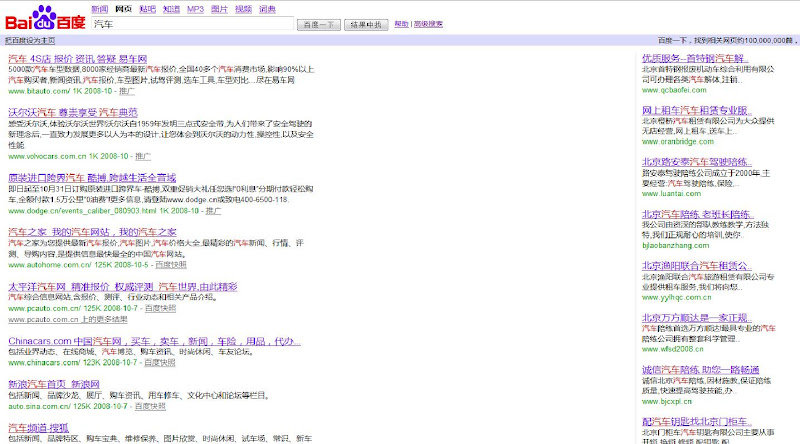Open result 太平洋汽车网 精准报价 权威评测
The height and width of the screenshot is (444, 800).
coord(122,287)
